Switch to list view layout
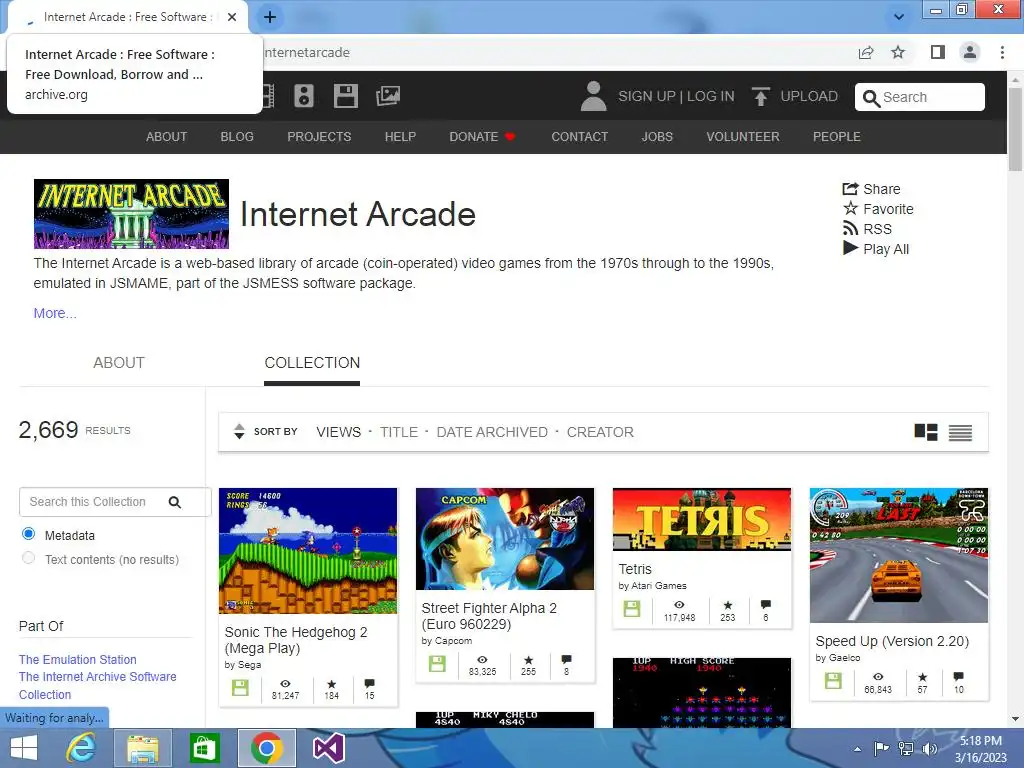The image size is (1024, 768). [x=960, y=432]
